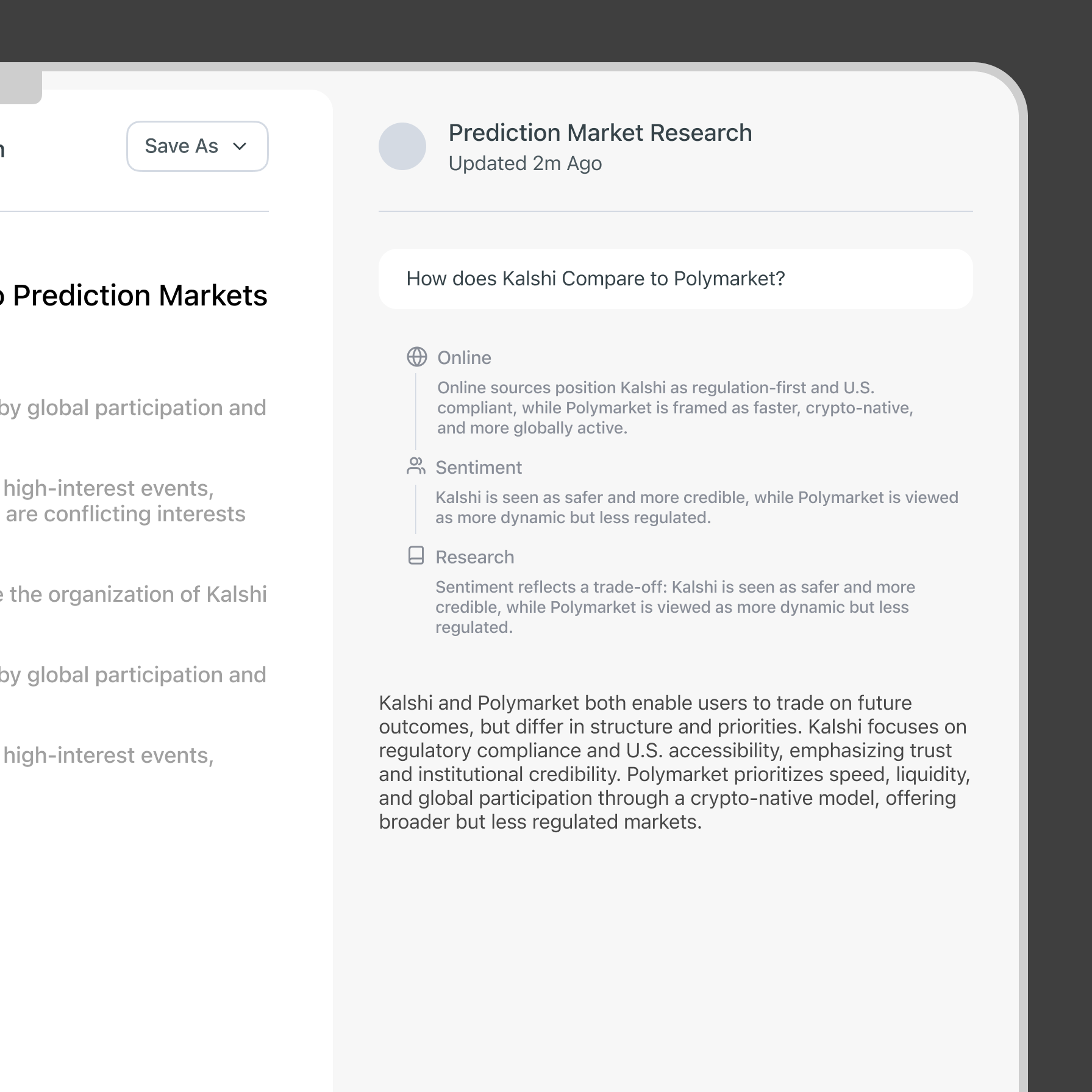
Task: Collapse the Sentiment section heading
Action: click(x=479, y=468)
